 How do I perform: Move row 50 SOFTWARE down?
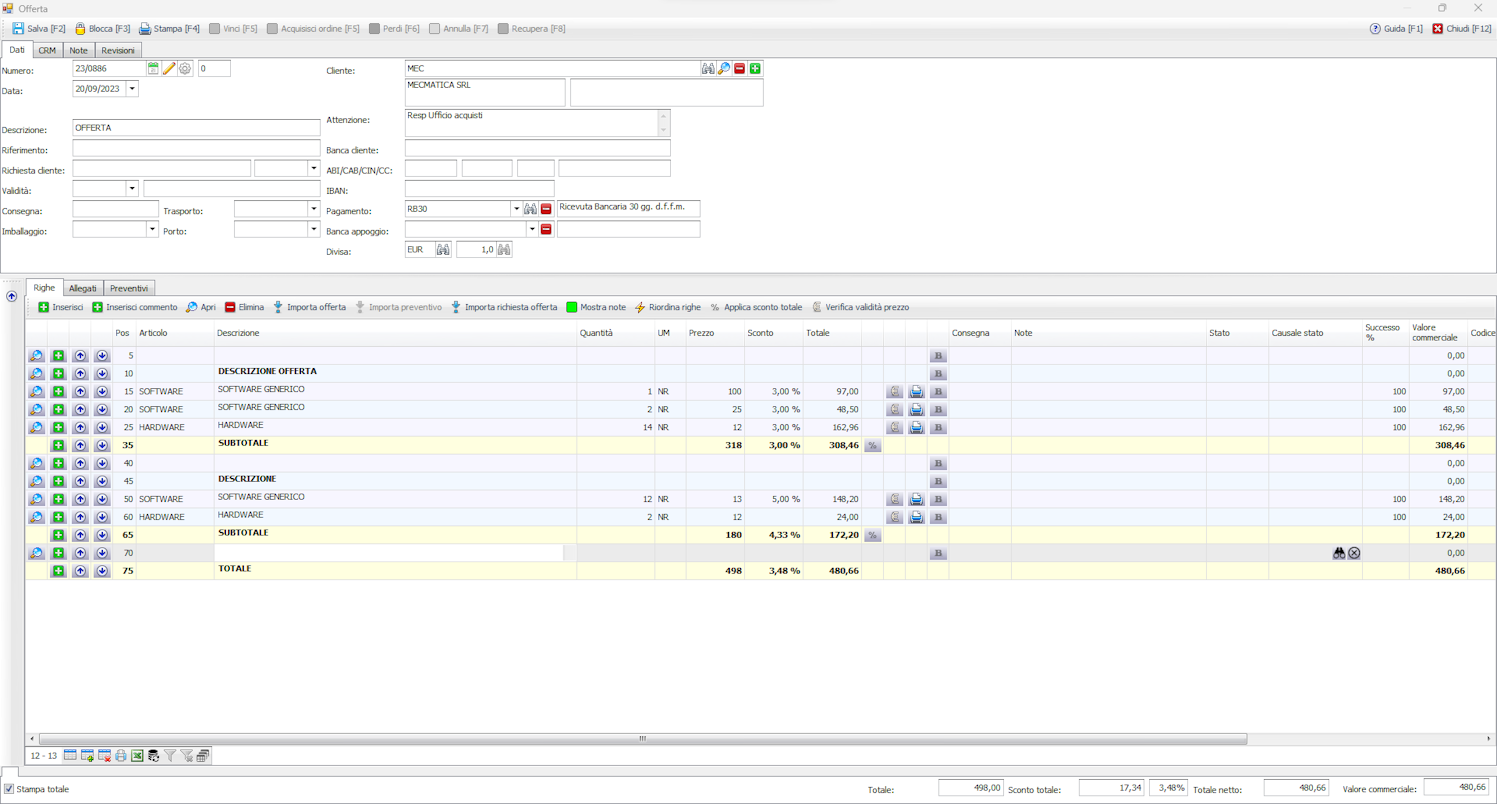point(102,499)
